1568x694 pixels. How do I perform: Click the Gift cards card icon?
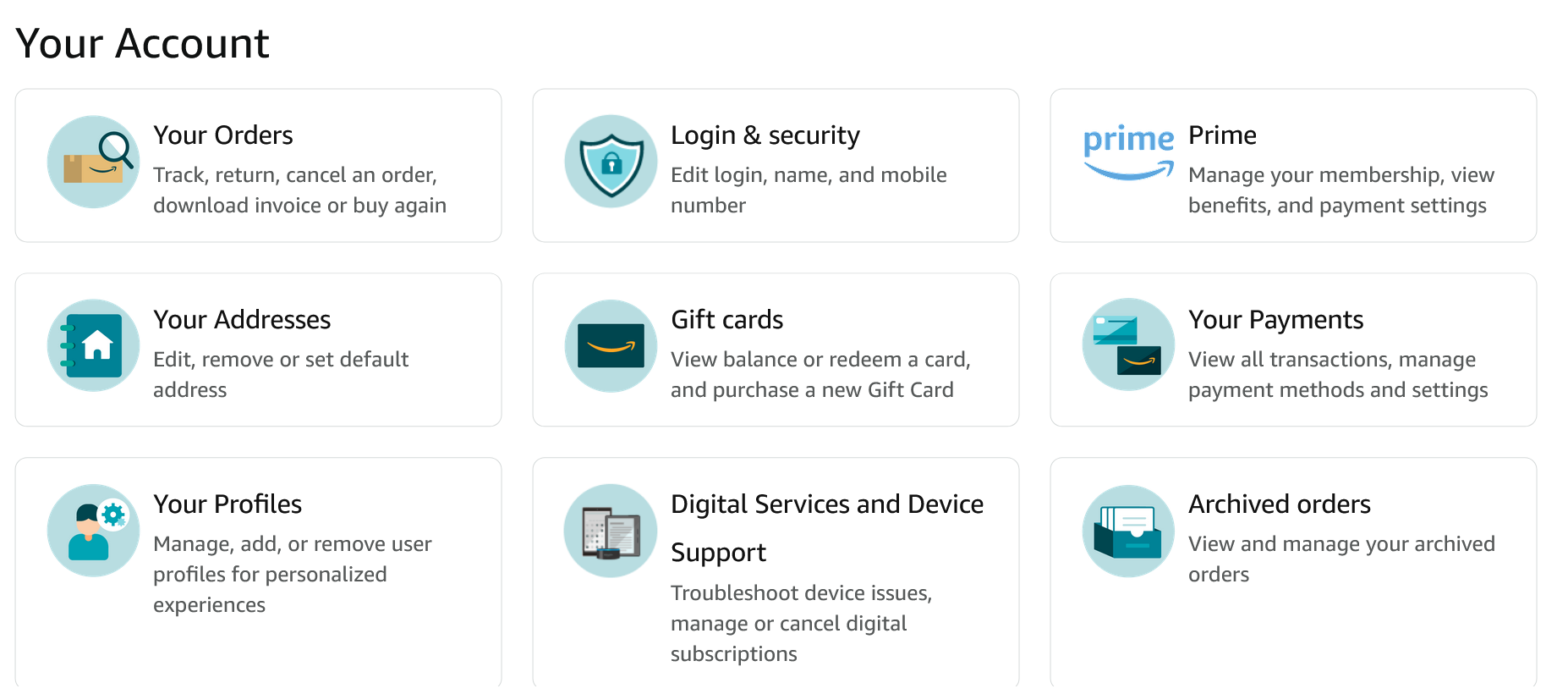(611, 345)
